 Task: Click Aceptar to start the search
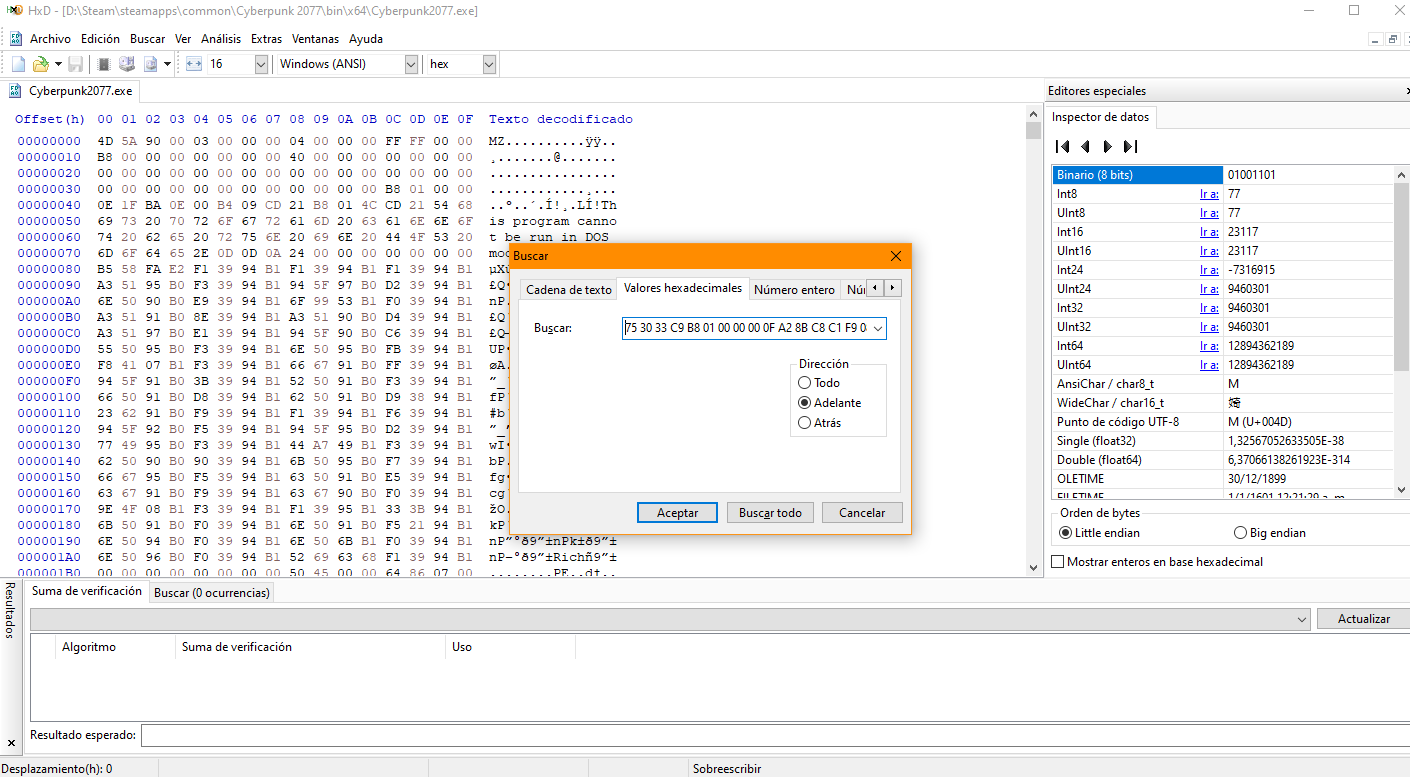click(x=677, y=513)
